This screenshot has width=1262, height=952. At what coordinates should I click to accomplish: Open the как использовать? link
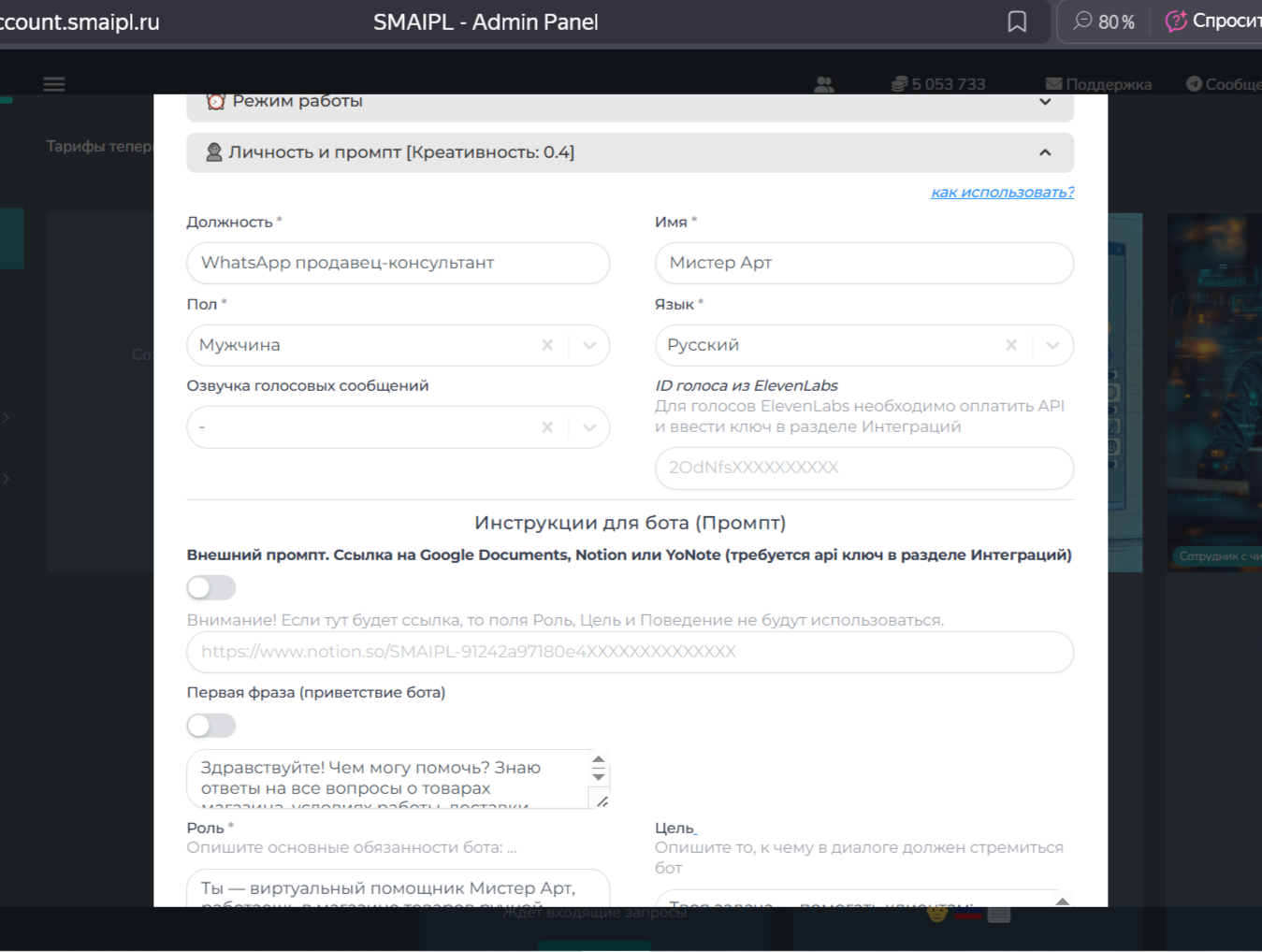(x=1002, y=192)
